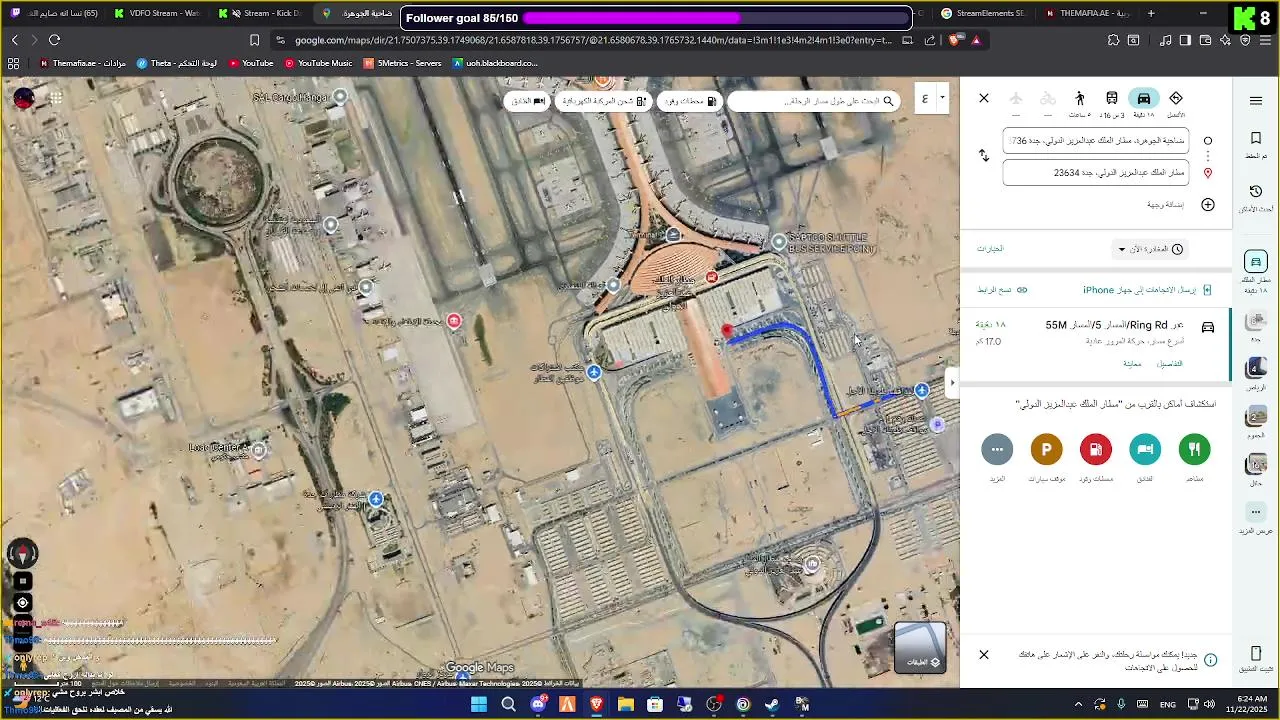Open recents history icon in sidebar

(x=1256, y=191)
